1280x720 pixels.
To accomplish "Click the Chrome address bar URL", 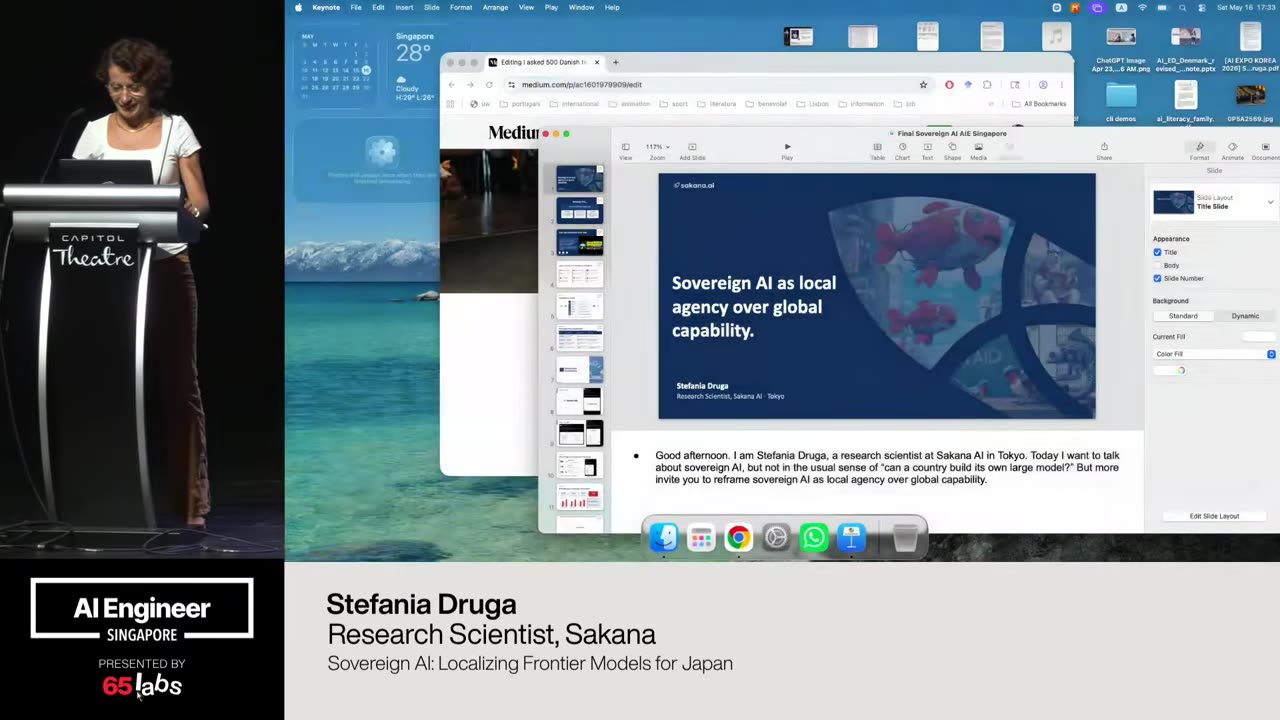I will pos(582,84).
